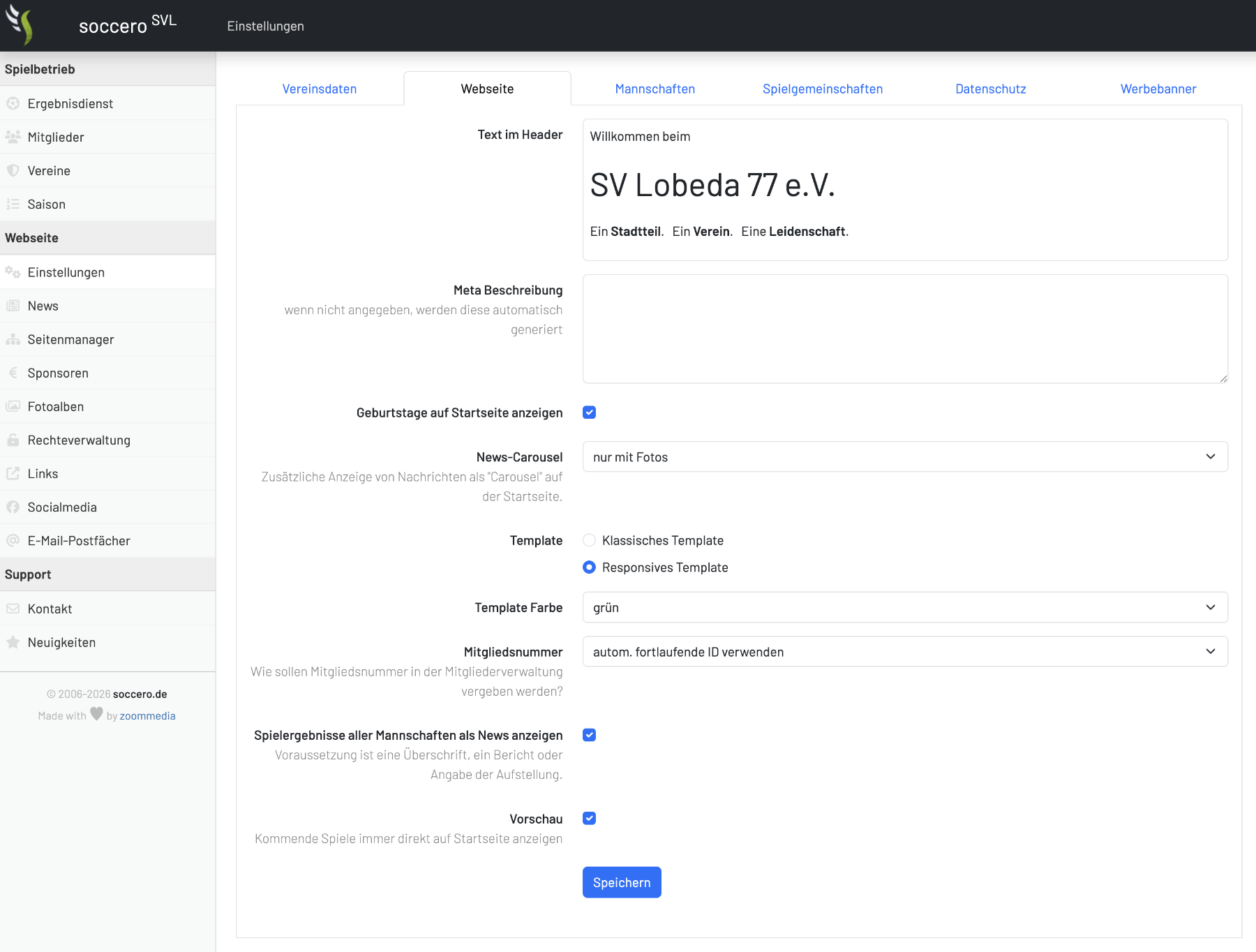
Task: Click the Neuigkeiten star icon
Action: (13, 643)
